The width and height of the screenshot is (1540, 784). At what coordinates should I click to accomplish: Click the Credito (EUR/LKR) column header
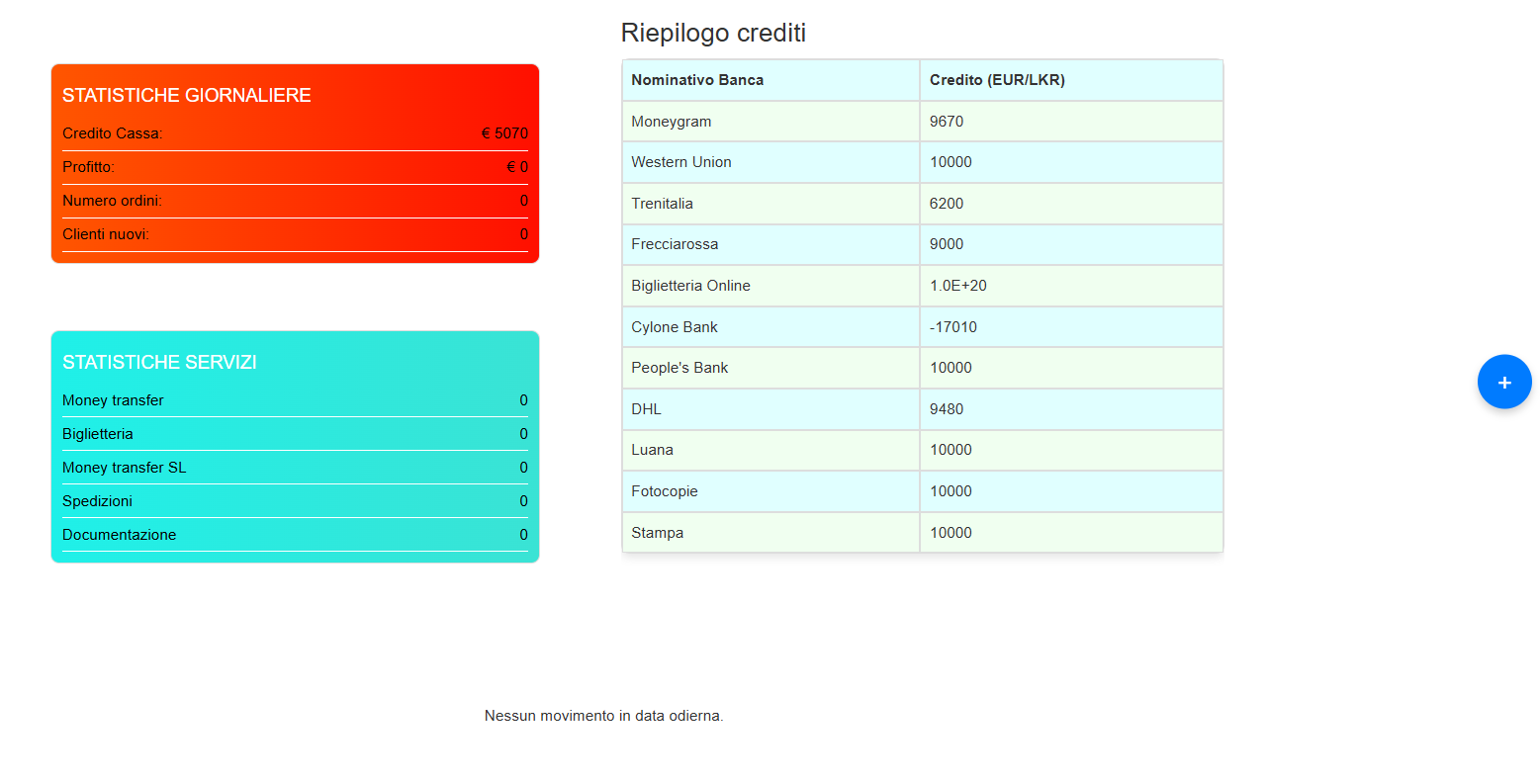point(997,80)
